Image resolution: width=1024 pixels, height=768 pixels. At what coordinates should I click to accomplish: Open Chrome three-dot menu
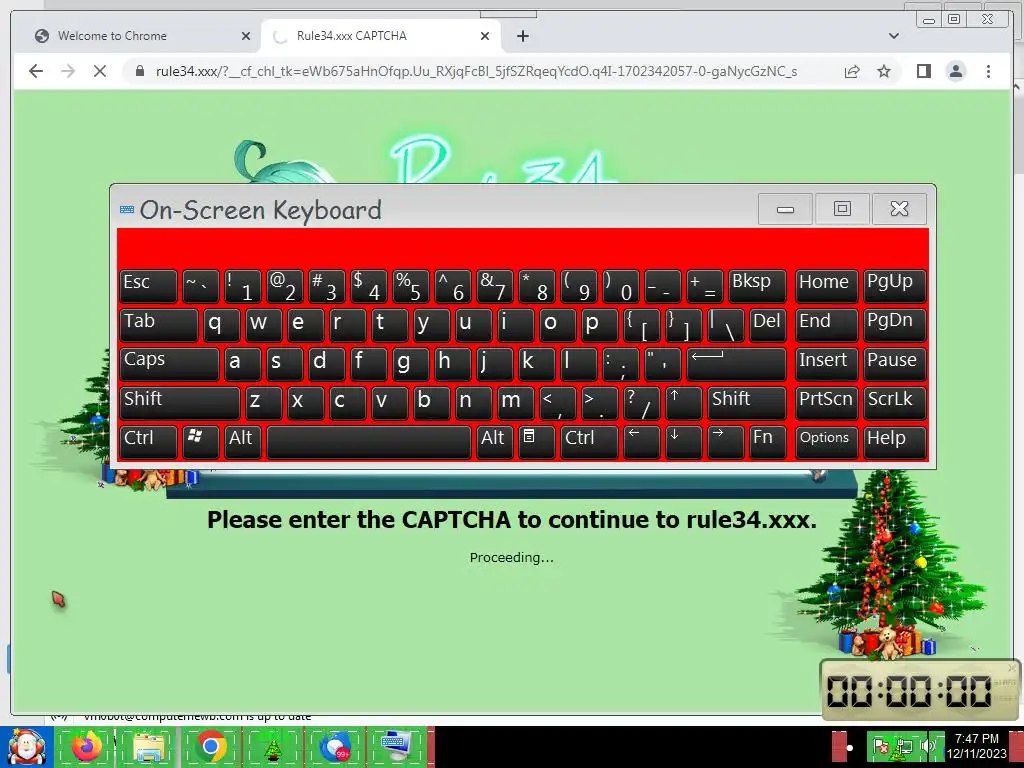click(988, 71)
